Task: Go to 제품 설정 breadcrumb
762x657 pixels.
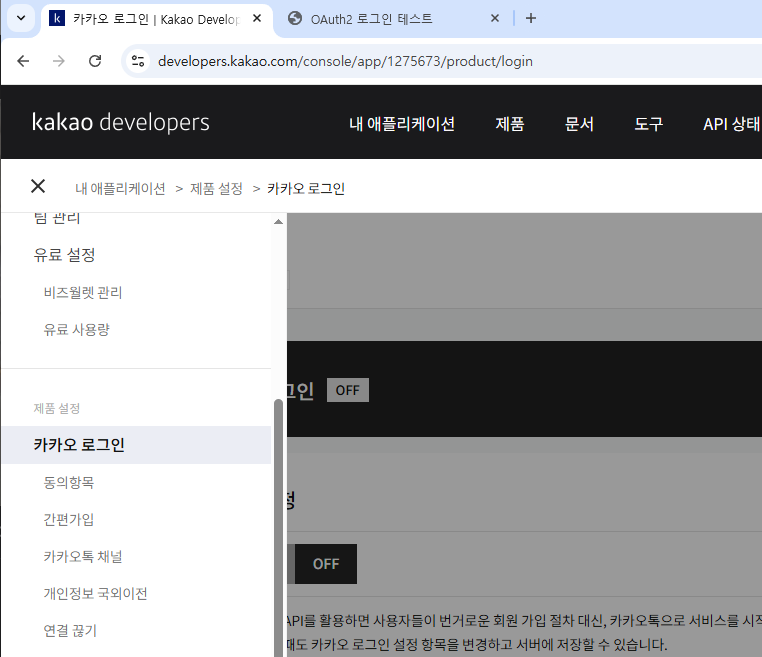Action: tap(216, 189)
